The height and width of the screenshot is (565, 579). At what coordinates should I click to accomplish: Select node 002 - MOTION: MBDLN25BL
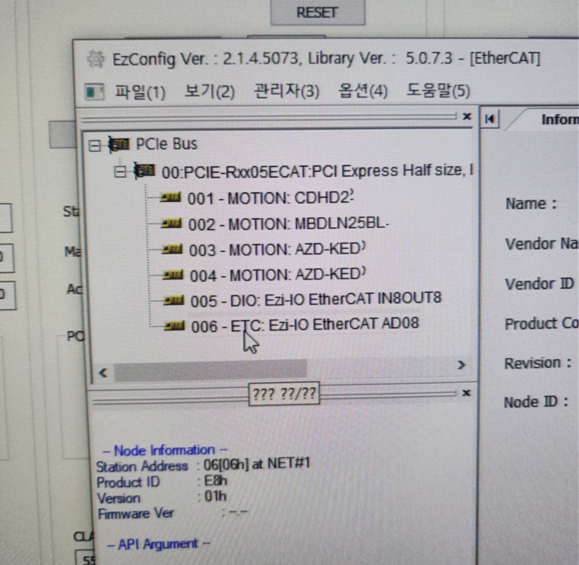[288, 224]
